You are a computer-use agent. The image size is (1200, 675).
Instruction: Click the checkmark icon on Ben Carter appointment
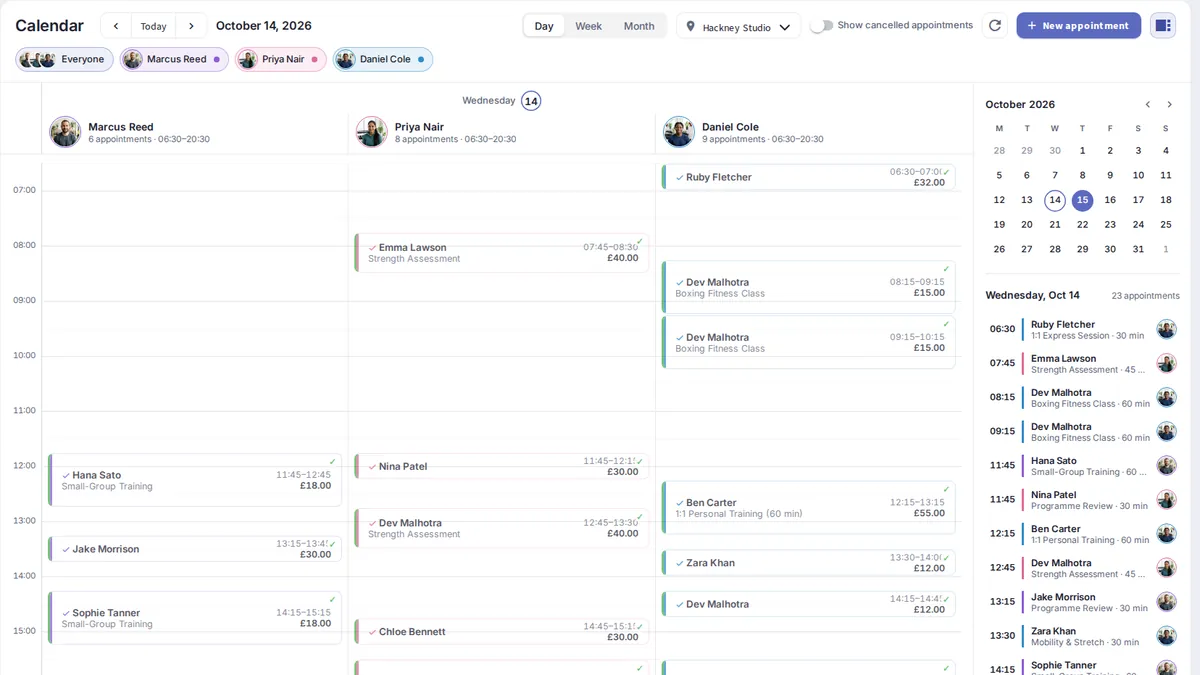[x=680, y=503]
